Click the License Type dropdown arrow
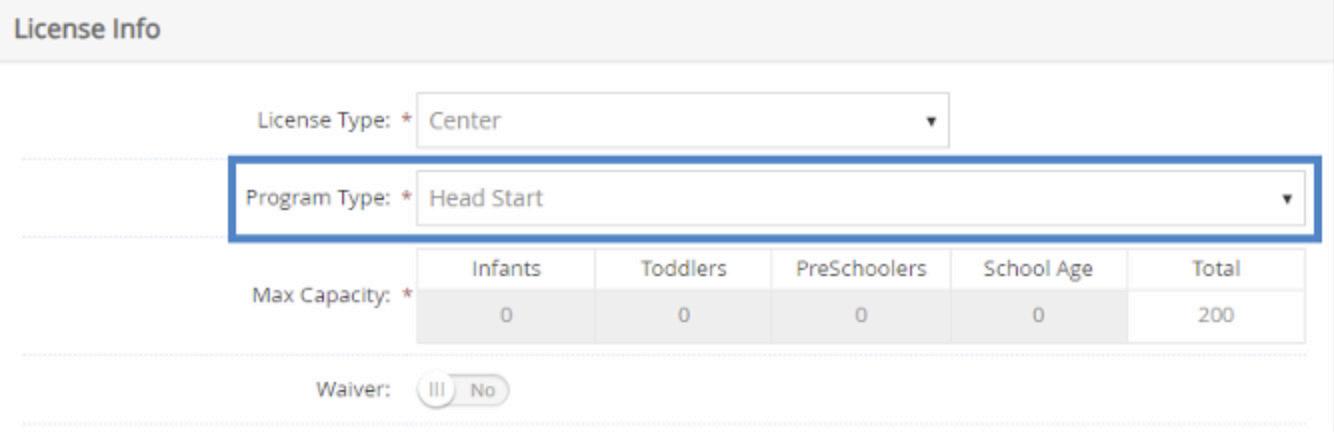This screenshot has width=1334, height=432. (931, 122)
